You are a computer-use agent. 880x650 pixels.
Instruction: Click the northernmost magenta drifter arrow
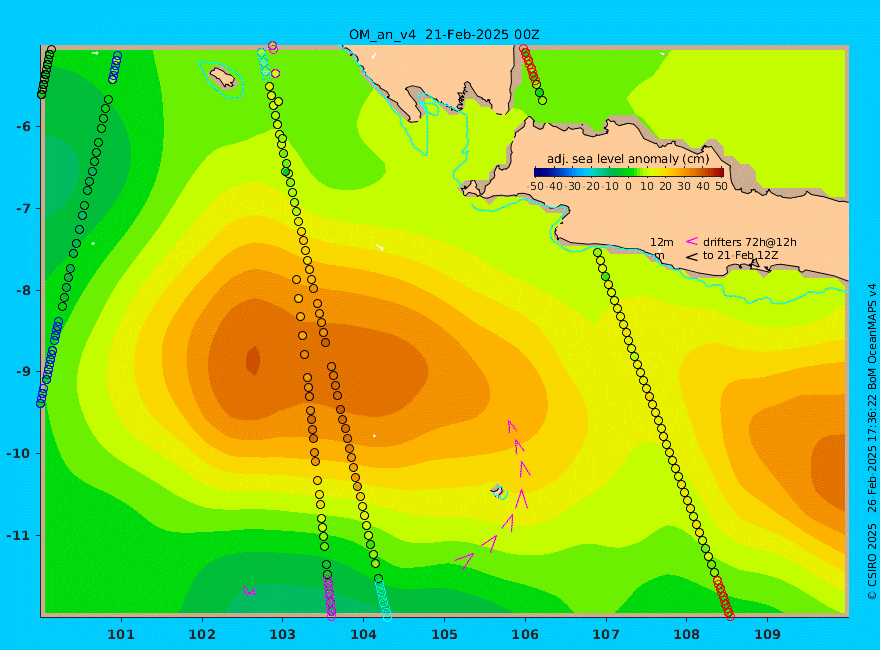(x=511, y=426)
